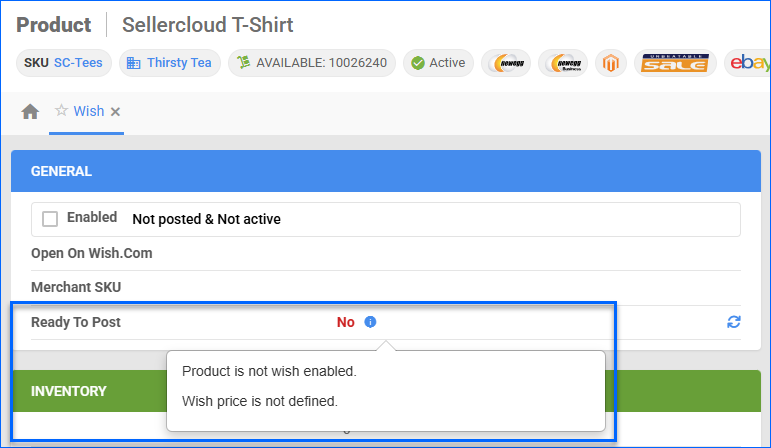The image size is (771, 448).
Task: Open the Newegg Business channel icon
Action: click(563, 63)
